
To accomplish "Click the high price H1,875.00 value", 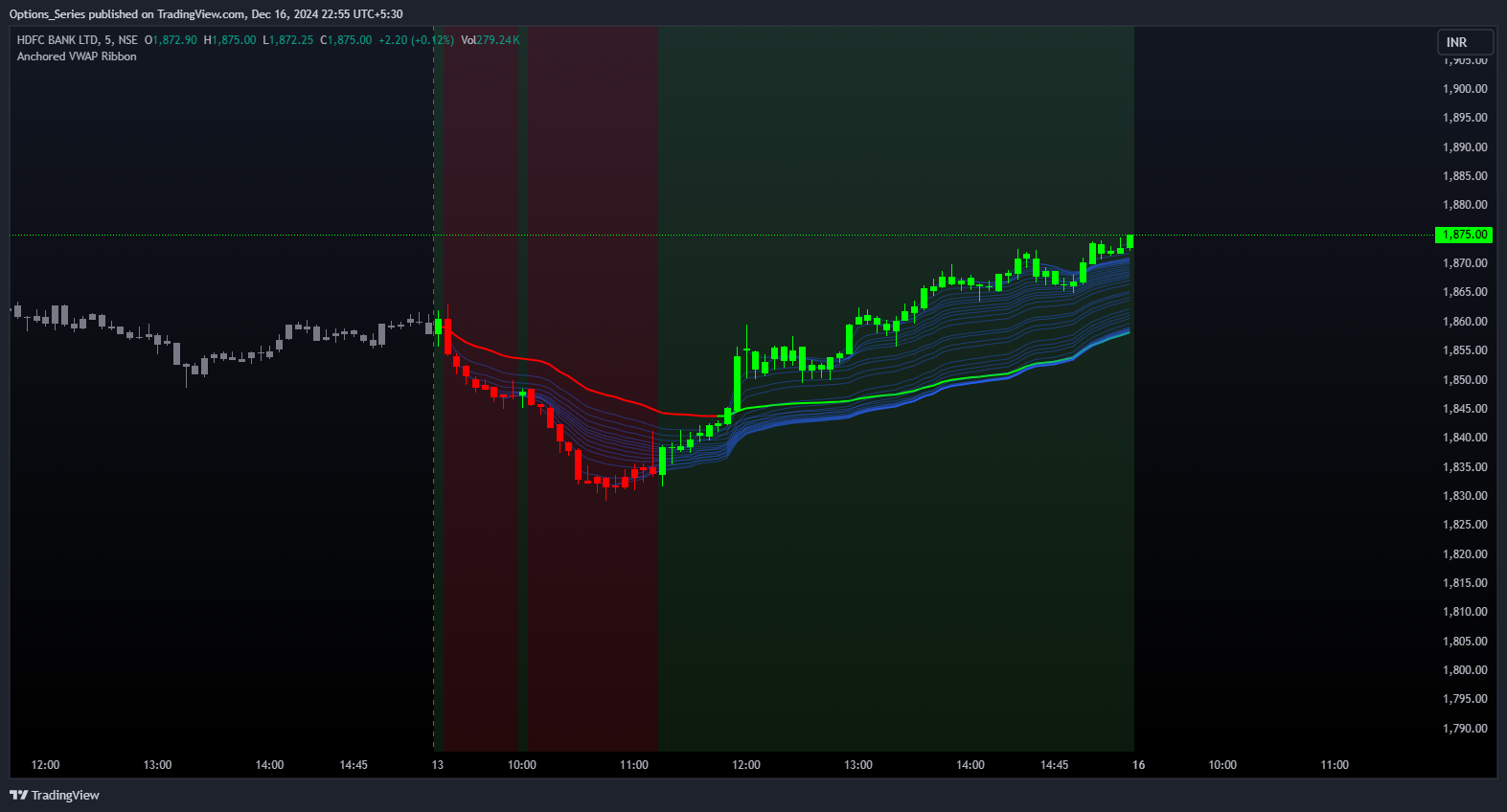I will point(230,40).
